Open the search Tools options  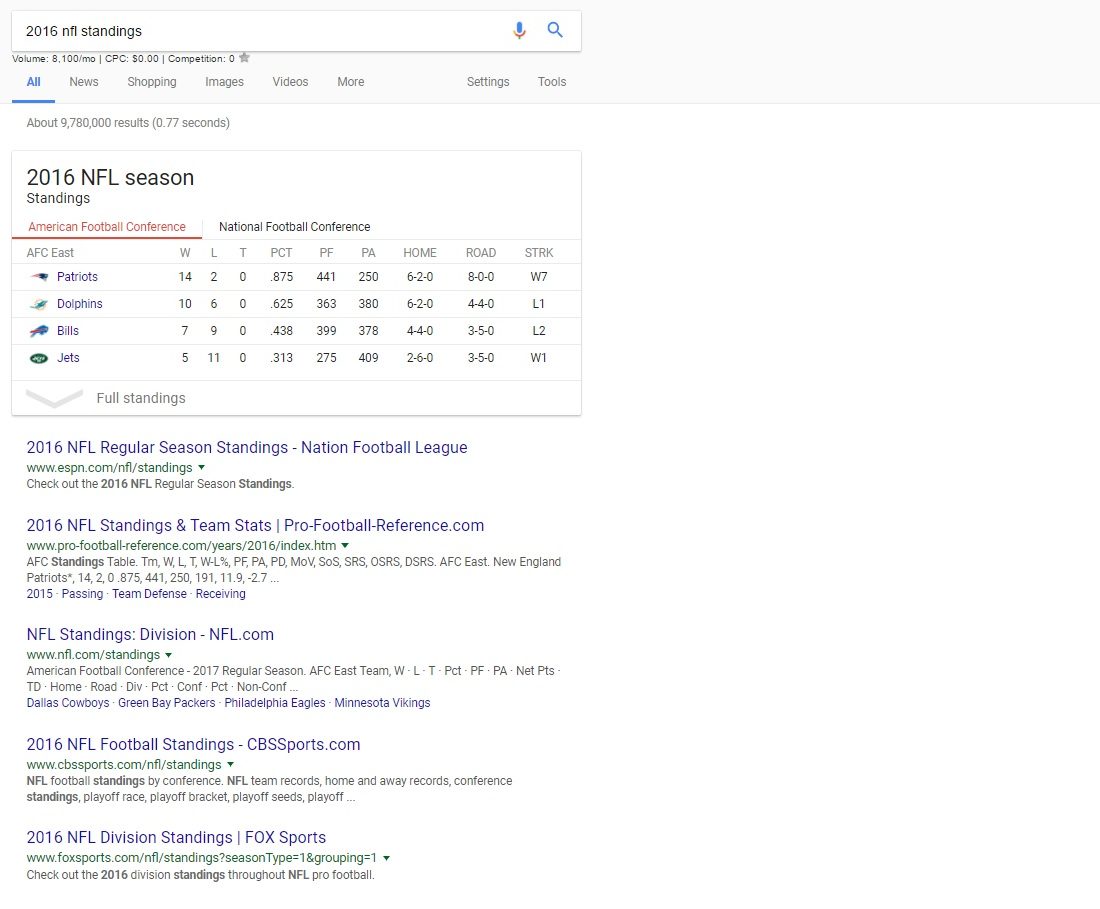coord(551,81)
